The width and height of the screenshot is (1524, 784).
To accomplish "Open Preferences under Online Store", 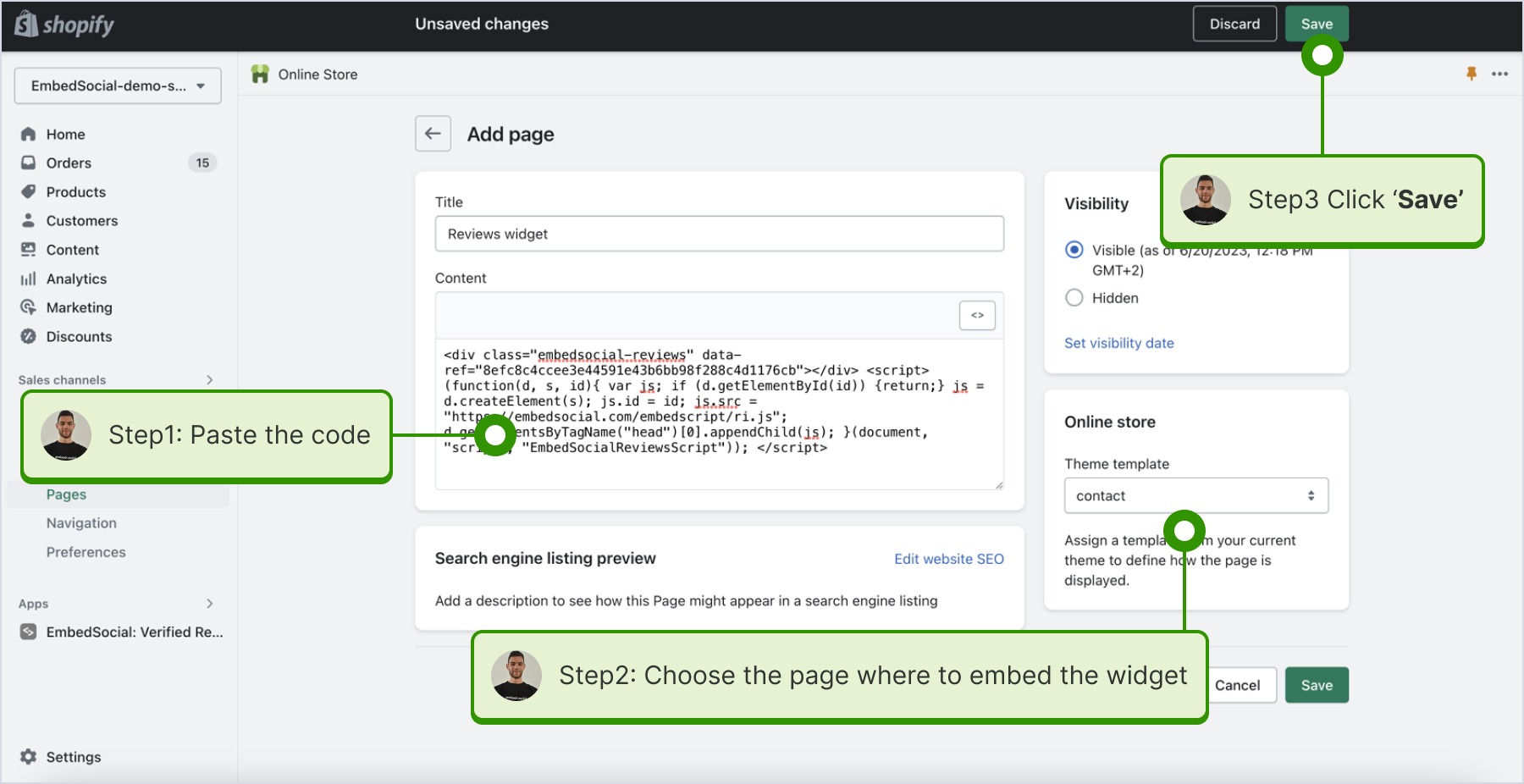I will click(86, 552).
